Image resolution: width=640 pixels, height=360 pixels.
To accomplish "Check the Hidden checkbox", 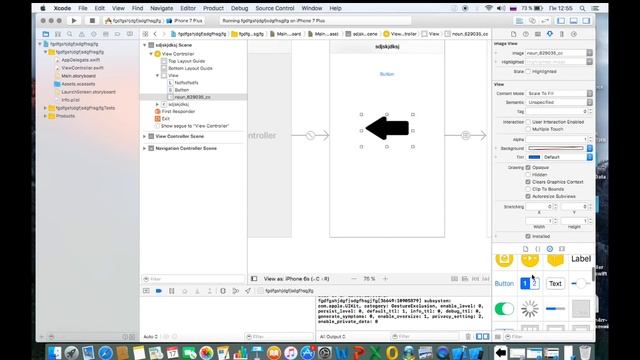I will tap(528, 175).
